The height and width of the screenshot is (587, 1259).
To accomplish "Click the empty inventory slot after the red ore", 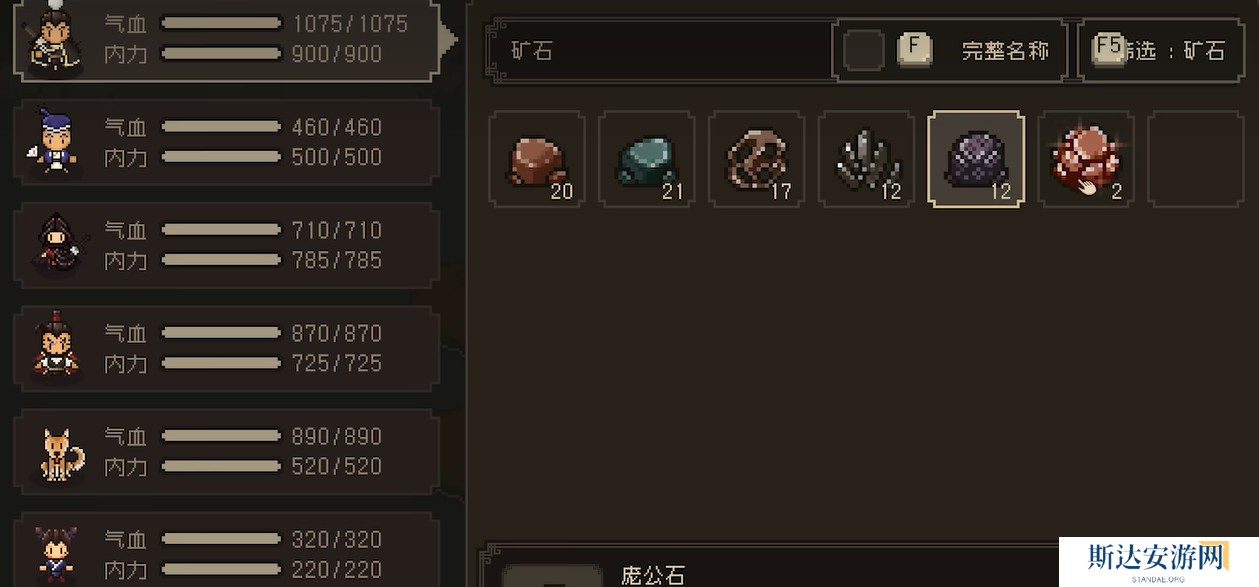I will point(1195,160).
